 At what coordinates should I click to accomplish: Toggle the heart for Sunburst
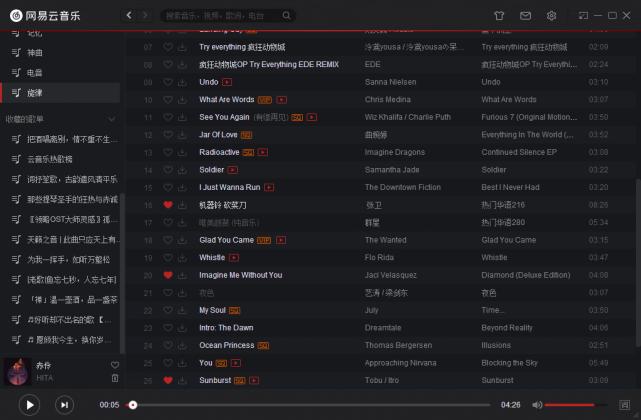click(168, 380)
